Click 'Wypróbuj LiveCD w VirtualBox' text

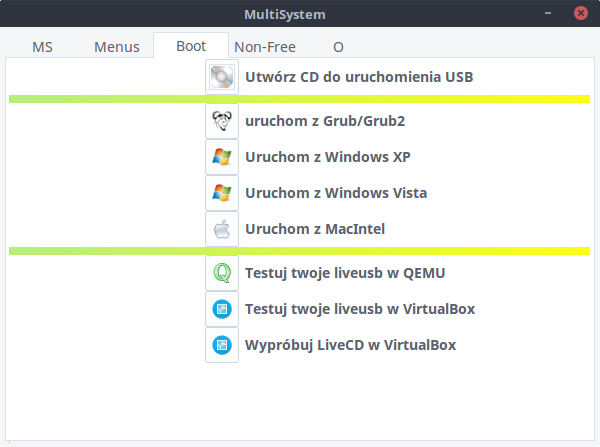pyautogui.click(x=351, y=345)
